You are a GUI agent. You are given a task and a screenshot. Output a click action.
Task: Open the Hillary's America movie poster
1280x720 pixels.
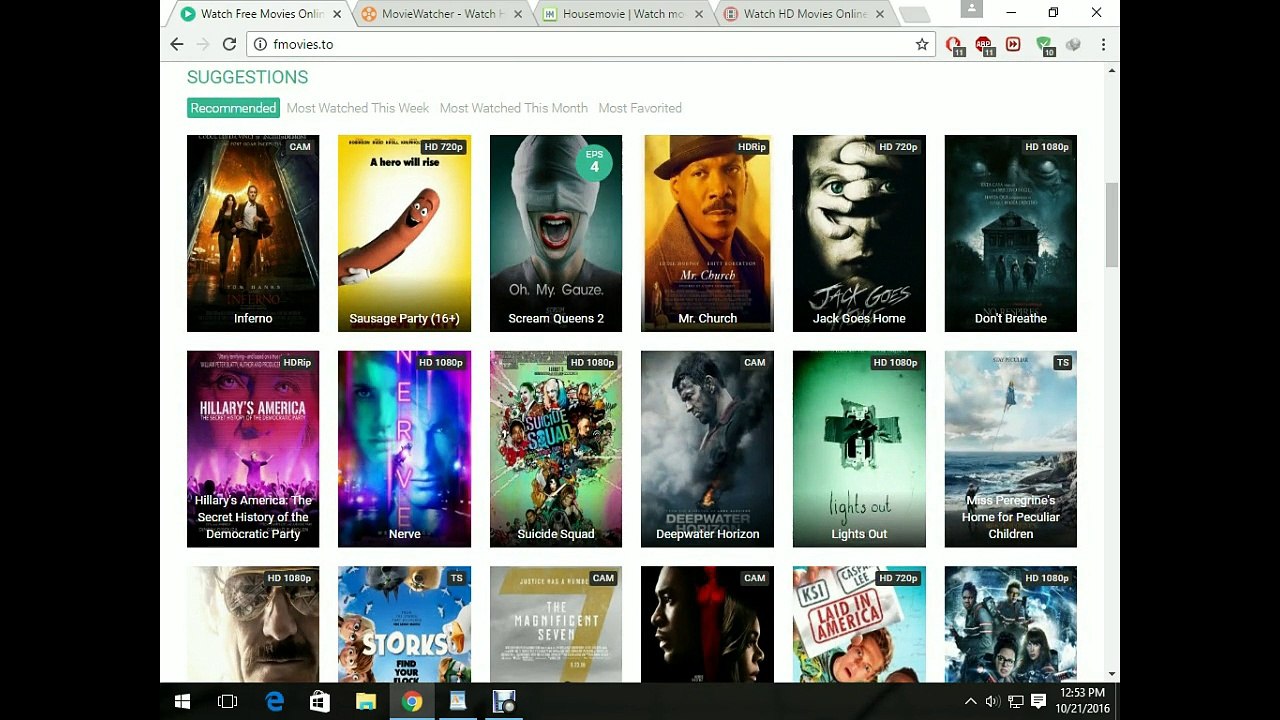point(253,449)
